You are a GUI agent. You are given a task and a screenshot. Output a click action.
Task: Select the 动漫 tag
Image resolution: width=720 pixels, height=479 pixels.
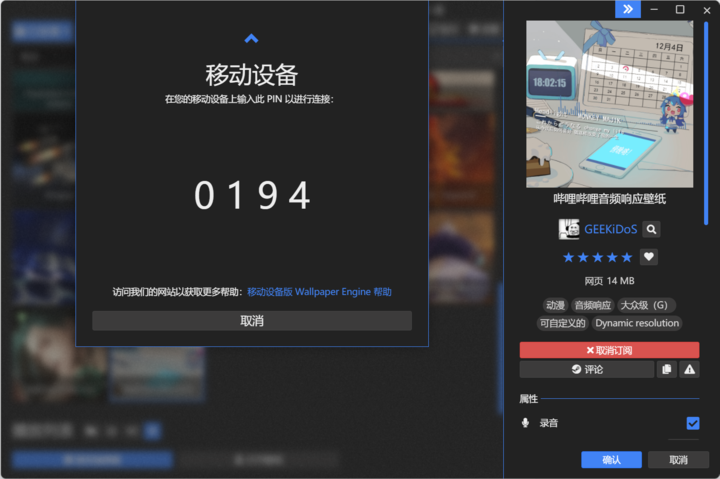point(555,305)
